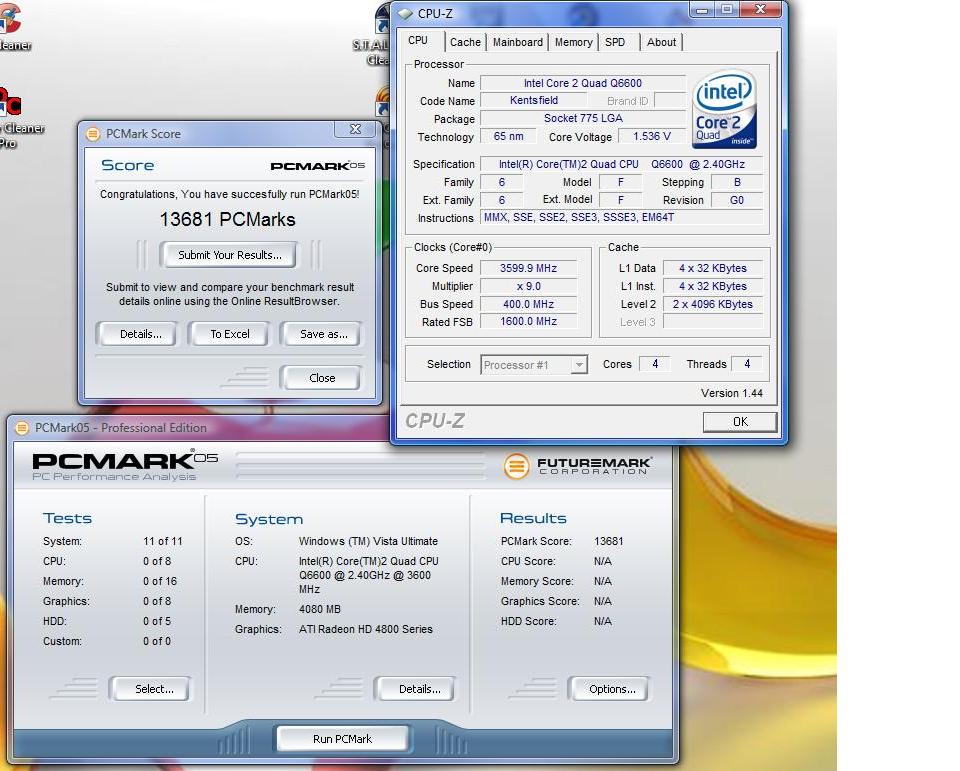This screenshot has height=771, width=960.
Task: Click the PCMark05 Professional Edition title icon
Action: [21, 428]
